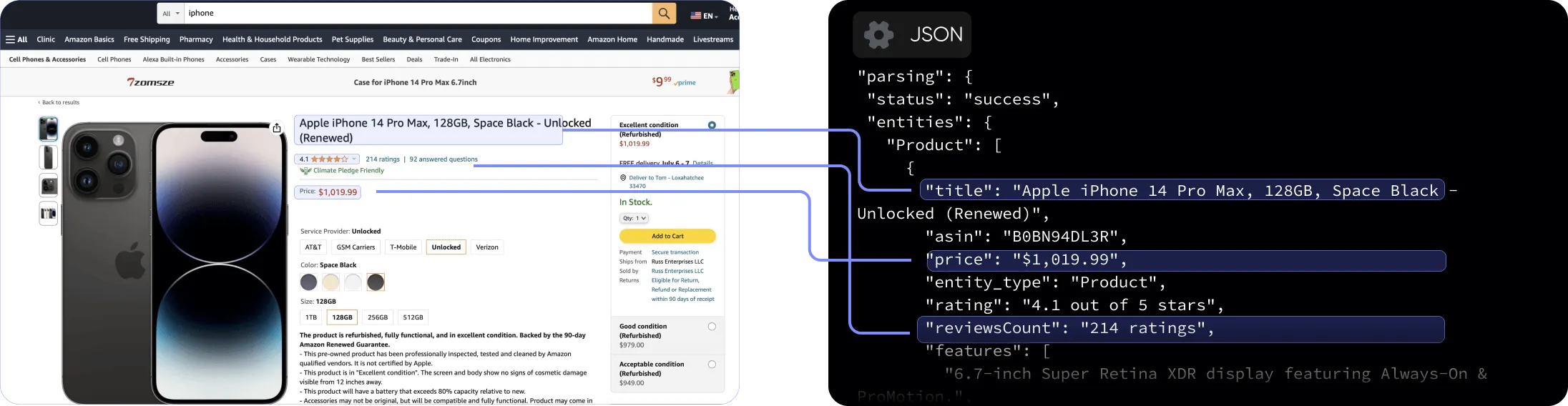Click the "asin": "B0BN94DL3R" JSON line
1568x406 pixels.
coord(1026,237)
